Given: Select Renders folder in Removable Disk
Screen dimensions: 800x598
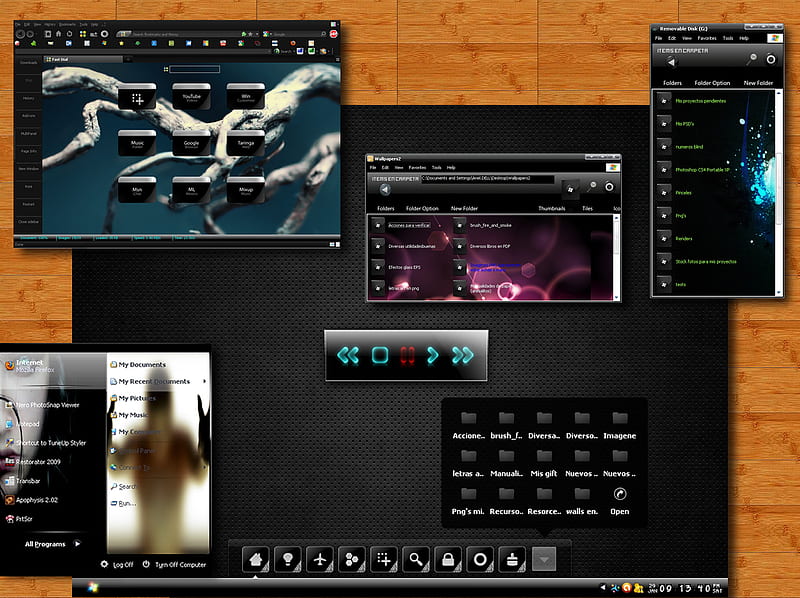Looking at the screenshot, I should [675, 239].
